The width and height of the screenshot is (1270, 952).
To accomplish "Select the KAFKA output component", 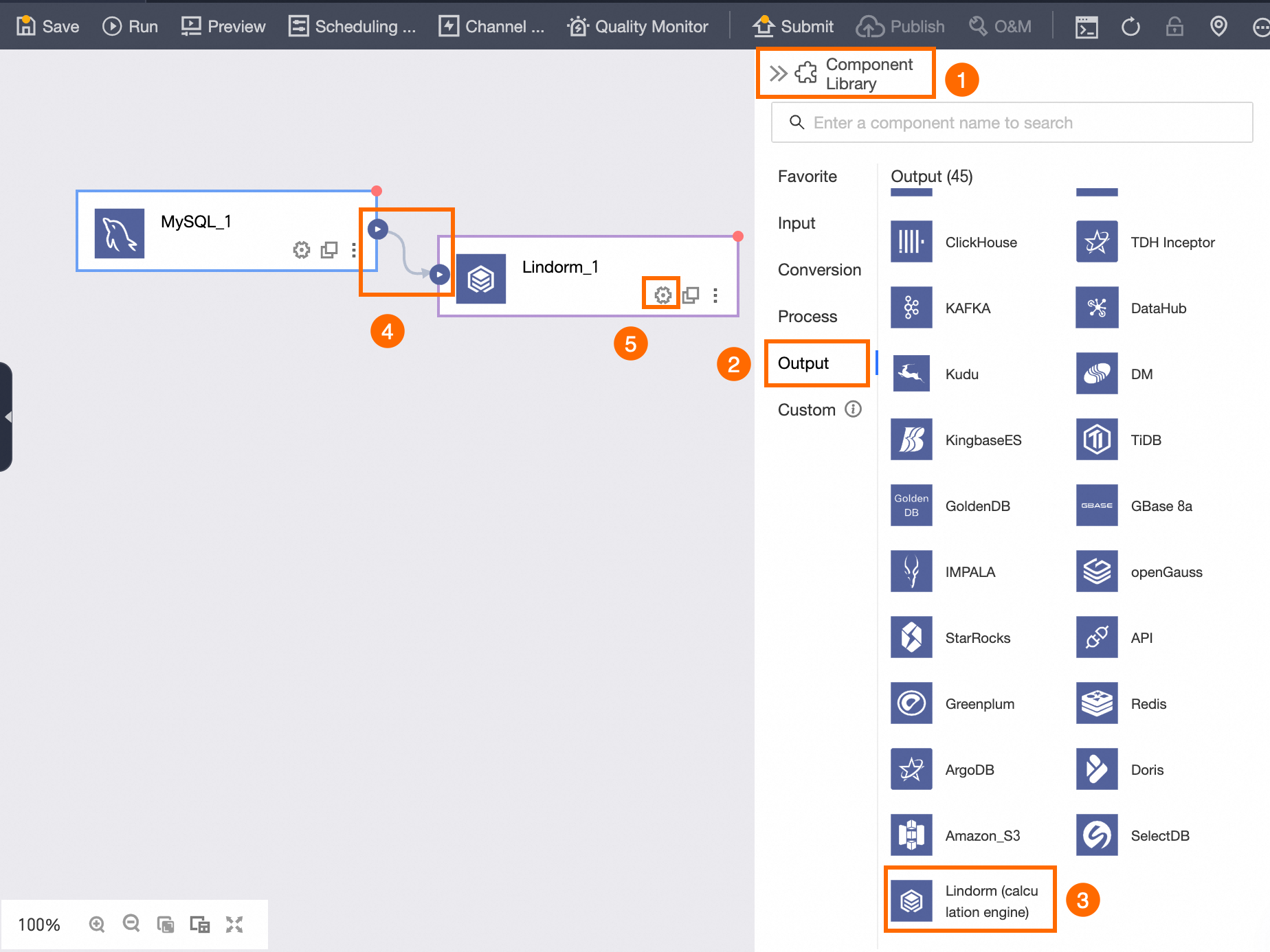I will tap(968, 308).
